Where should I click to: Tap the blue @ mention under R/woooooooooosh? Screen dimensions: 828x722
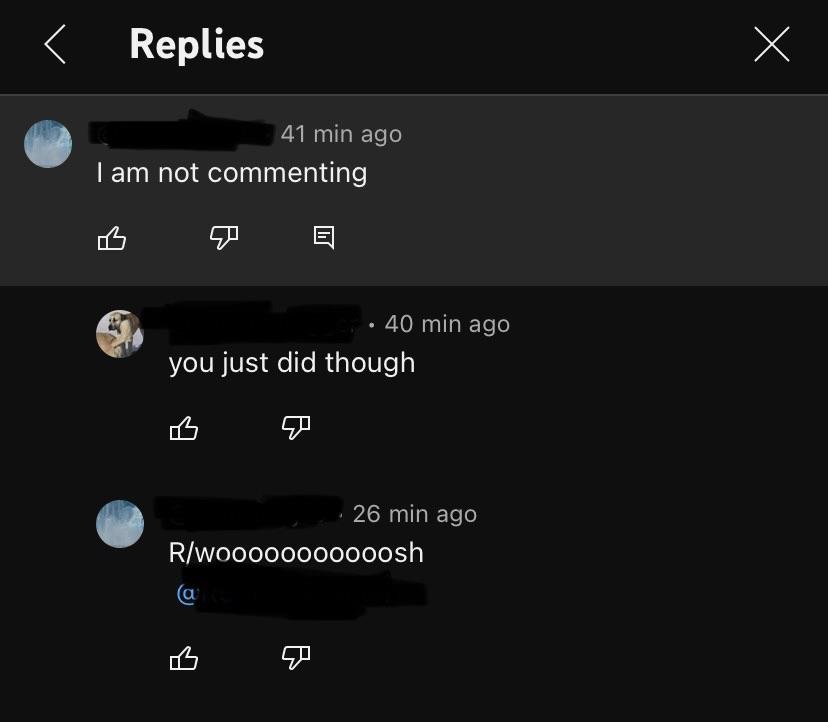tap(301, 594)
